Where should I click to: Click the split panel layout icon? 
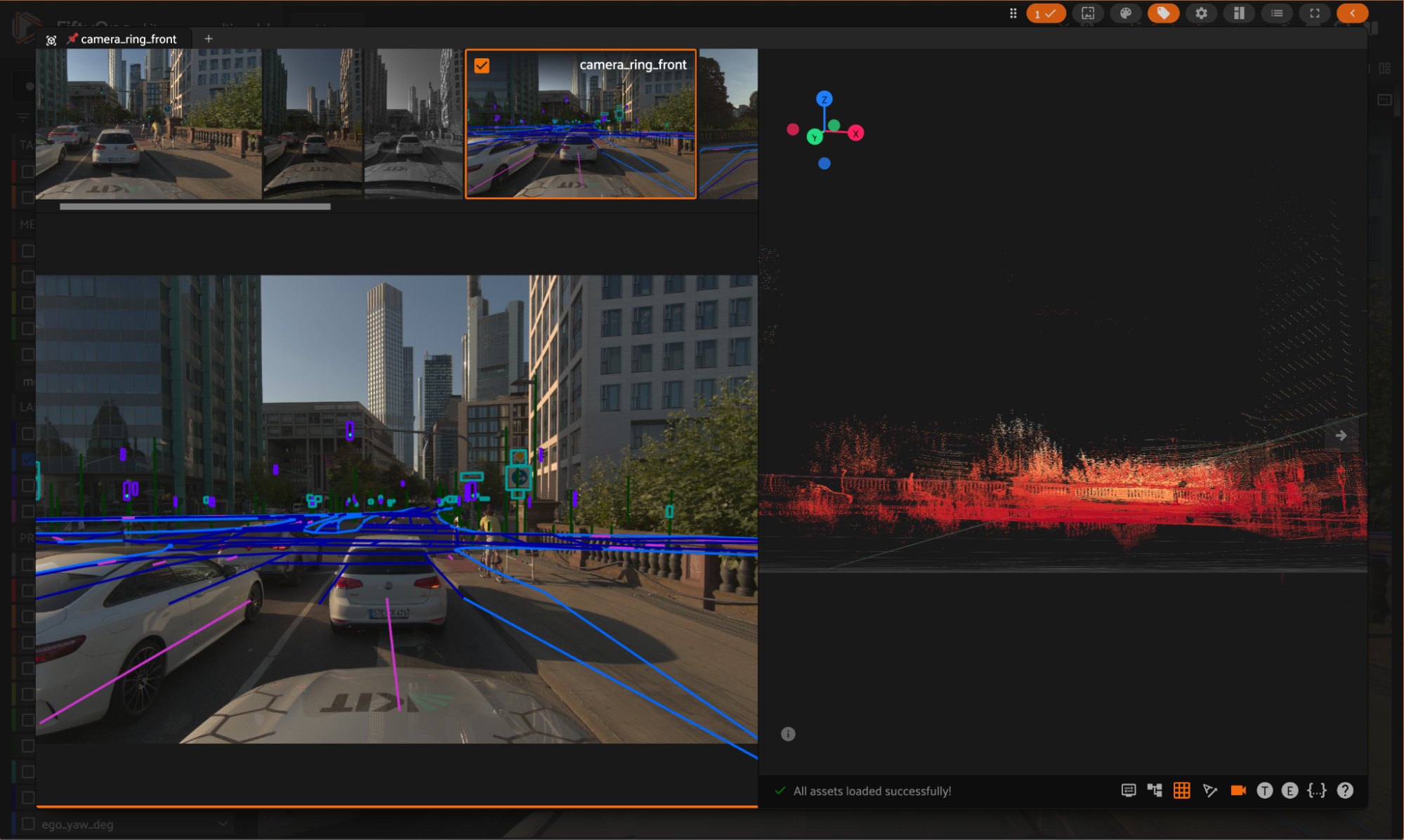(x=1239, y=13)
